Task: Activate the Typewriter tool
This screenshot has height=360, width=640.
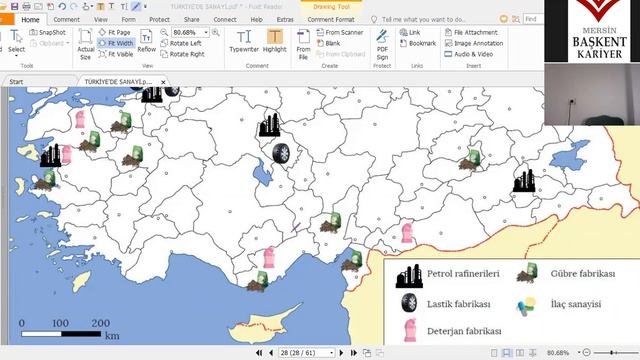Action: tap(244, 41)
